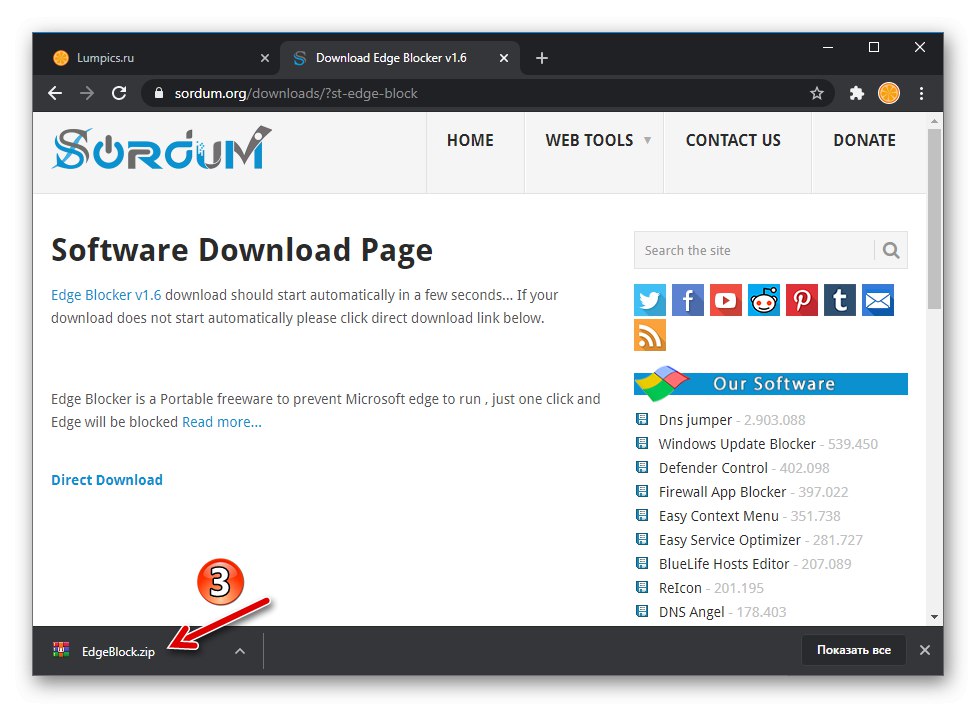Image resolution: width=976 pixels, height=708 pixels.
Task: Expand the EdgeBlock.zip download options chevron
Action: pyautogui.click(x=240, y=651)
